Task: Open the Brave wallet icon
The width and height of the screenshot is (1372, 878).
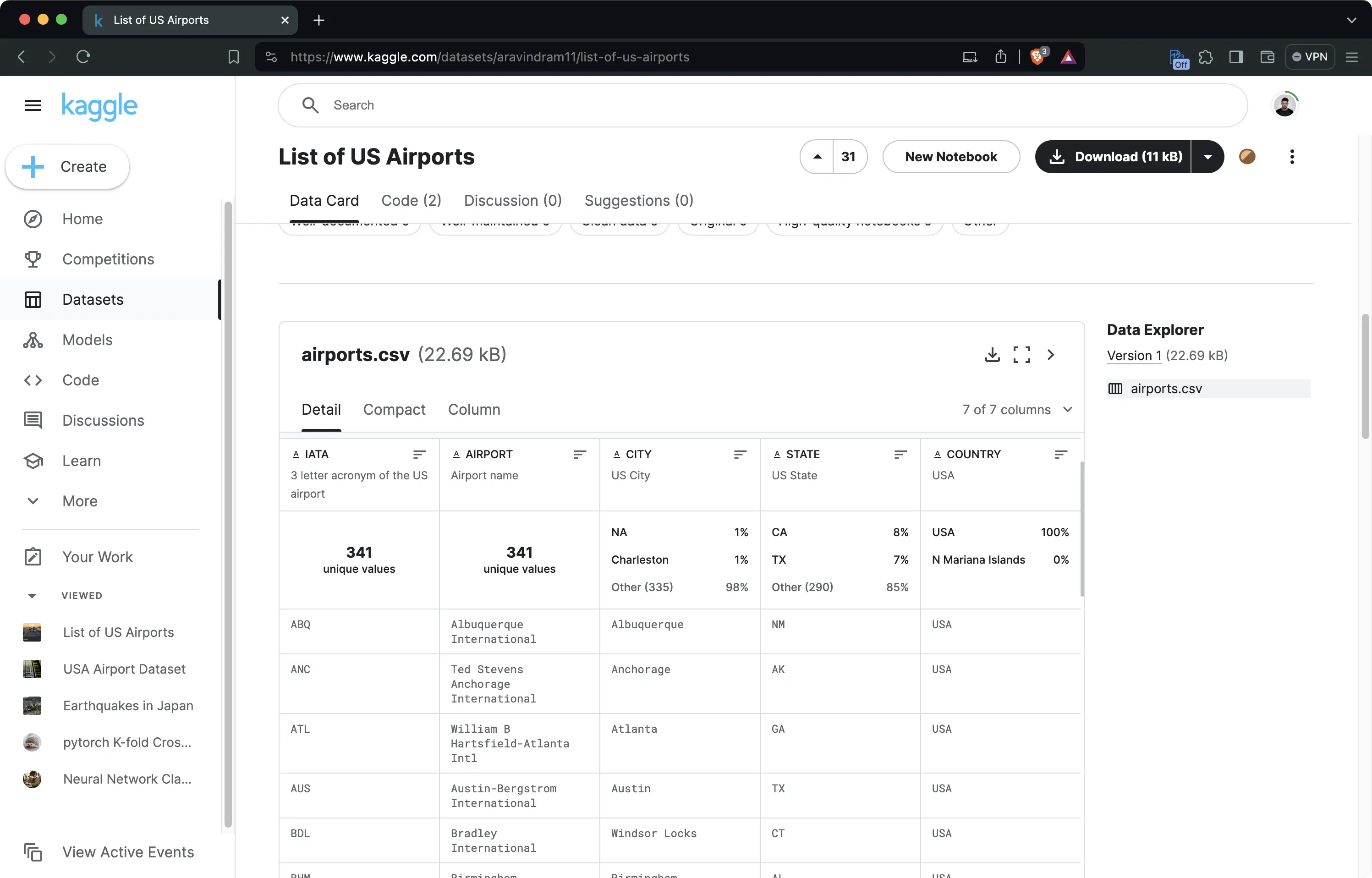Action: click(1267, 57)
